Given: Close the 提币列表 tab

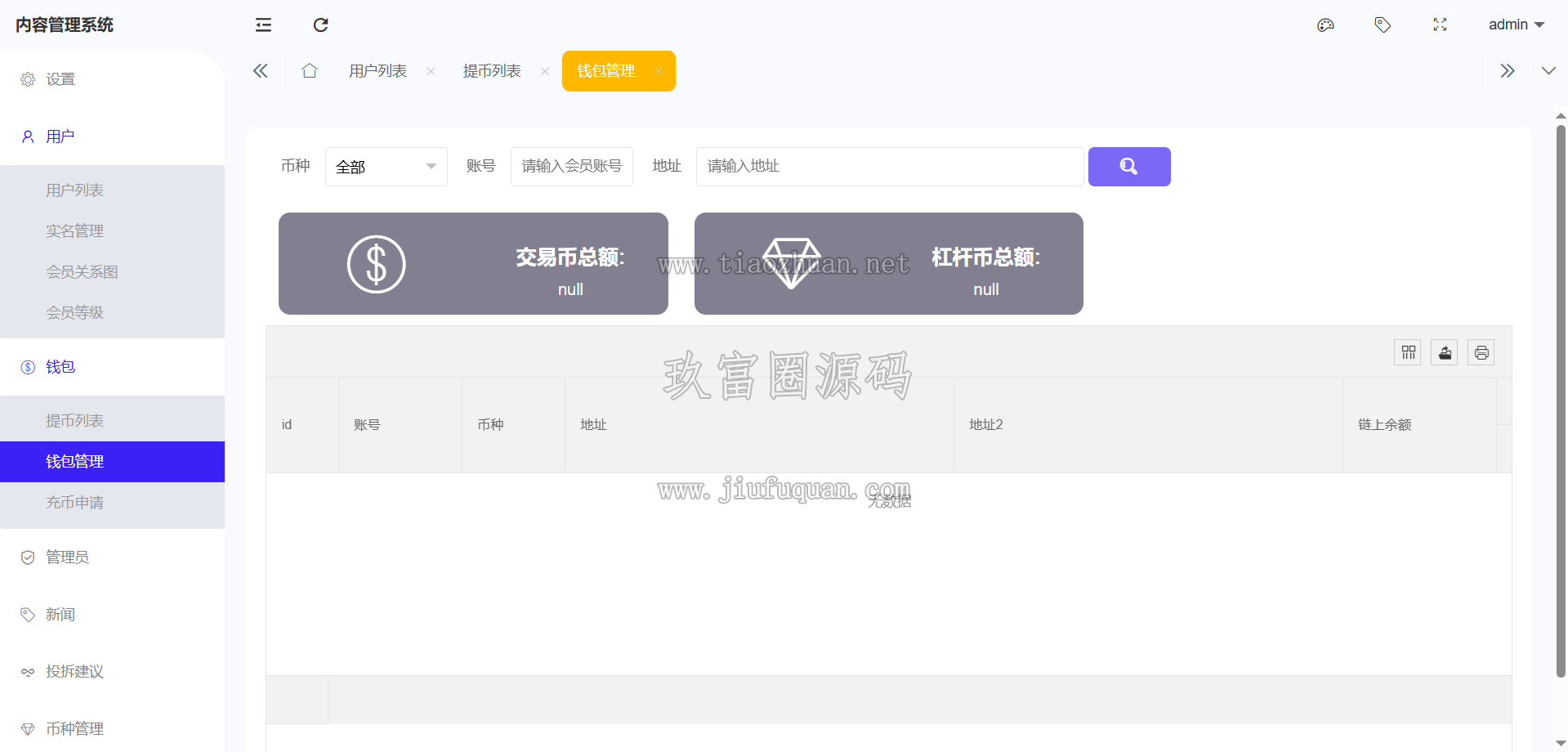Looking at the screenshot, I should click(x=545, y=71).
